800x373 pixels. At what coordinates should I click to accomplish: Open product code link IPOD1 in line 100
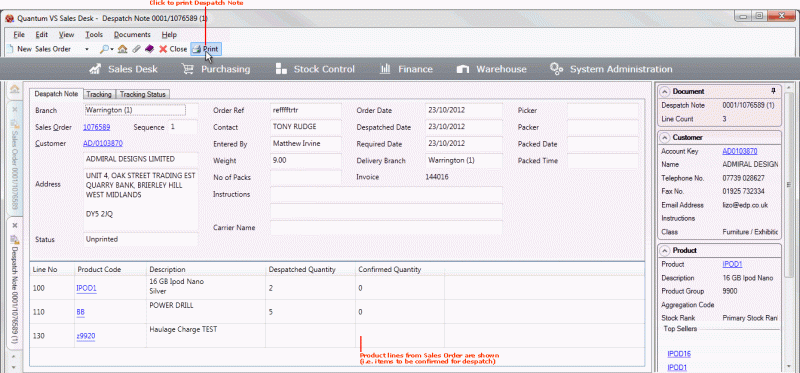86,288
